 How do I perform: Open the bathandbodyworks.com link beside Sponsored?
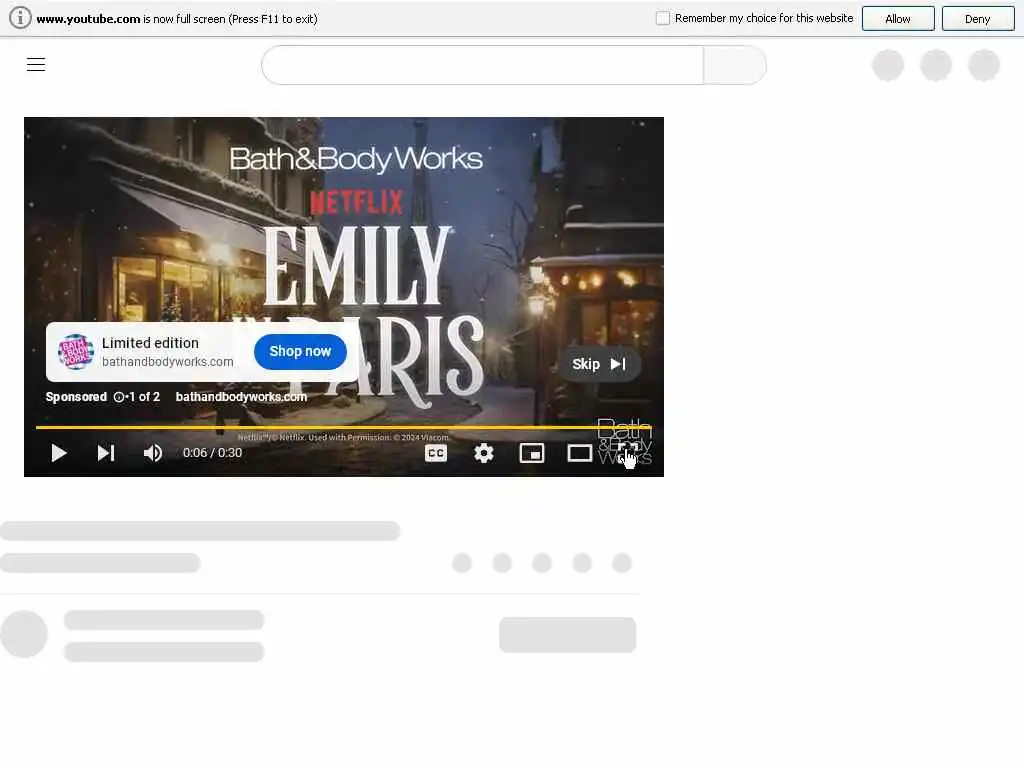pos(241,396)
